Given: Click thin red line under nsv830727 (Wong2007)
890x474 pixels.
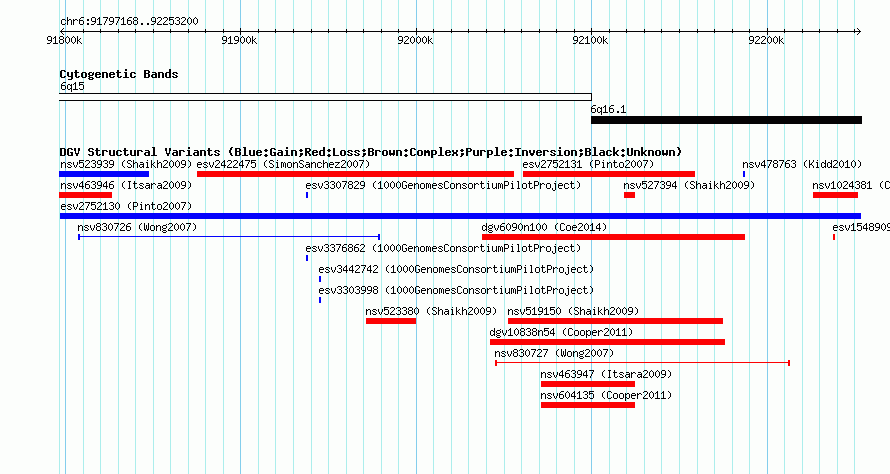Looking at the screenshot, I should pos(643,363).
